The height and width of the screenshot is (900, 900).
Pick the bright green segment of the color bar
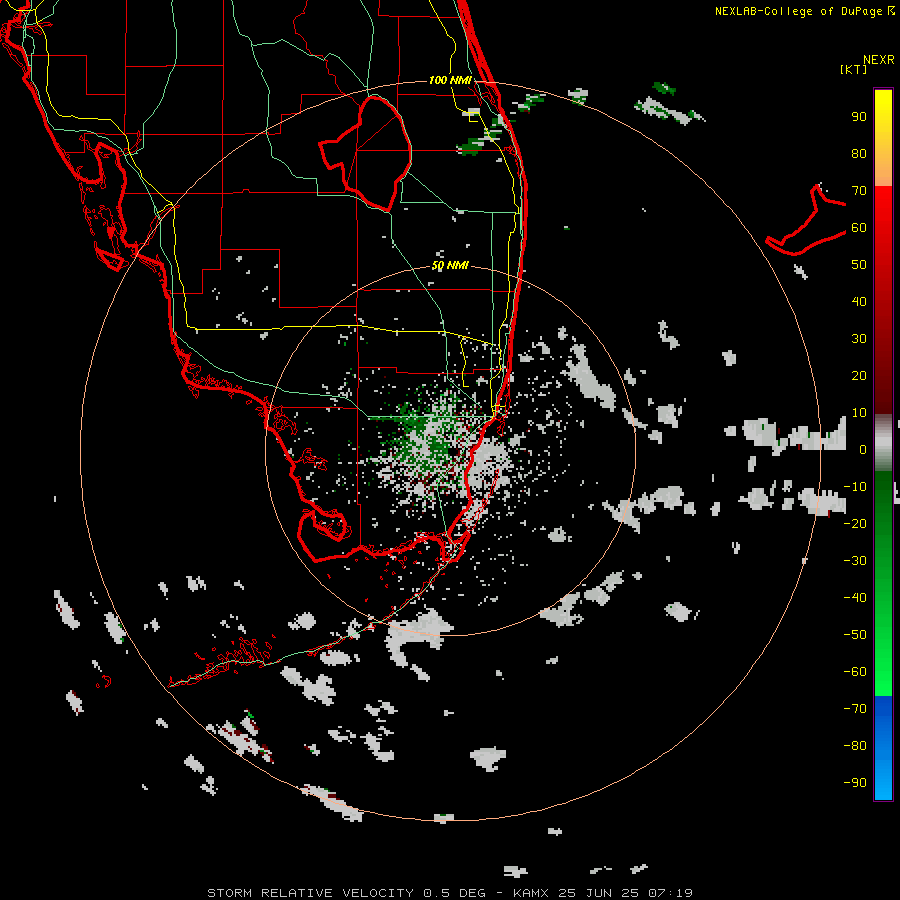coord(883,660)
